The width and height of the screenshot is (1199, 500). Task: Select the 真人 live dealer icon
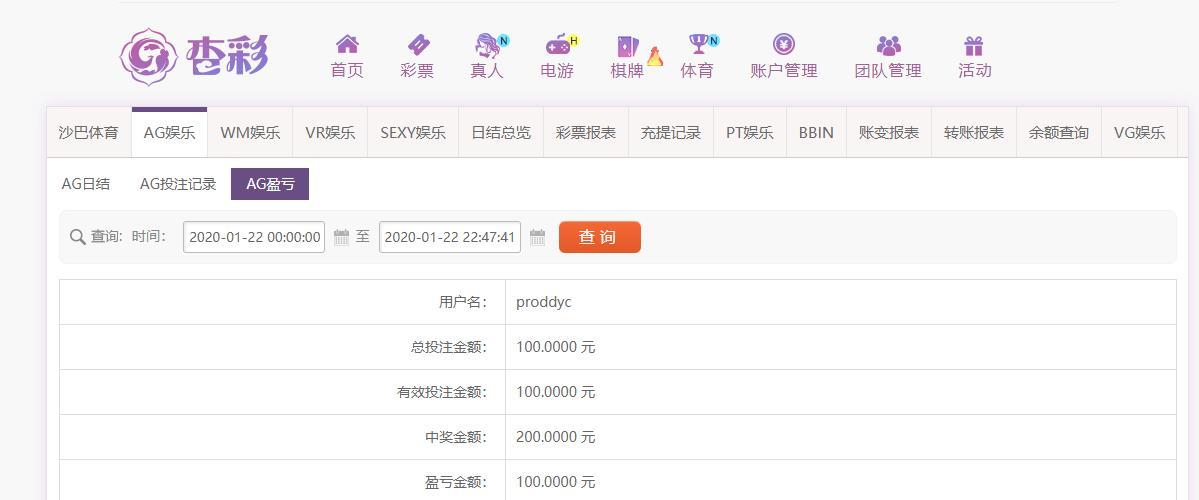click(x=487, y=45)
